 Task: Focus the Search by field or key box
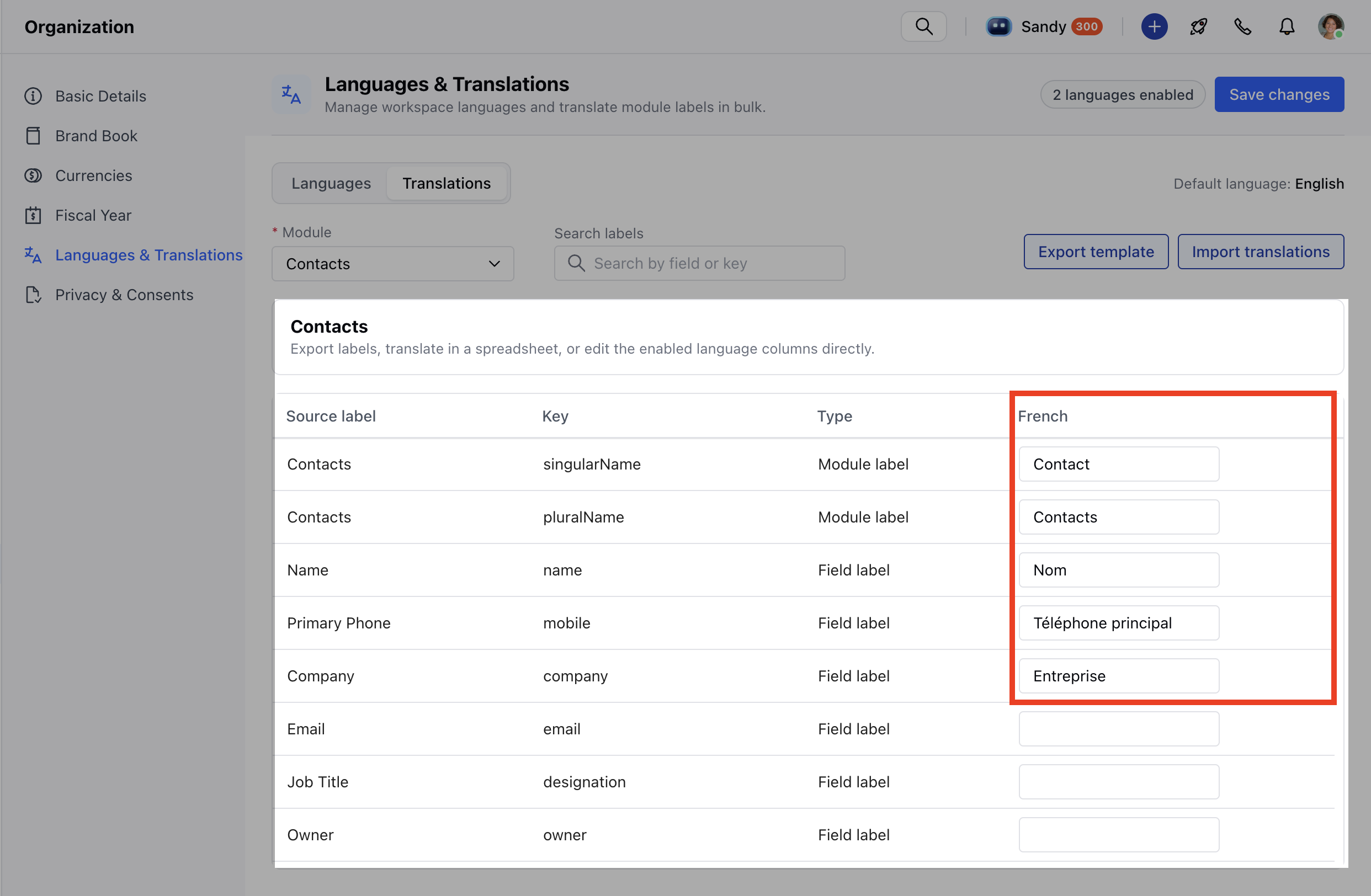pos(699,263)
